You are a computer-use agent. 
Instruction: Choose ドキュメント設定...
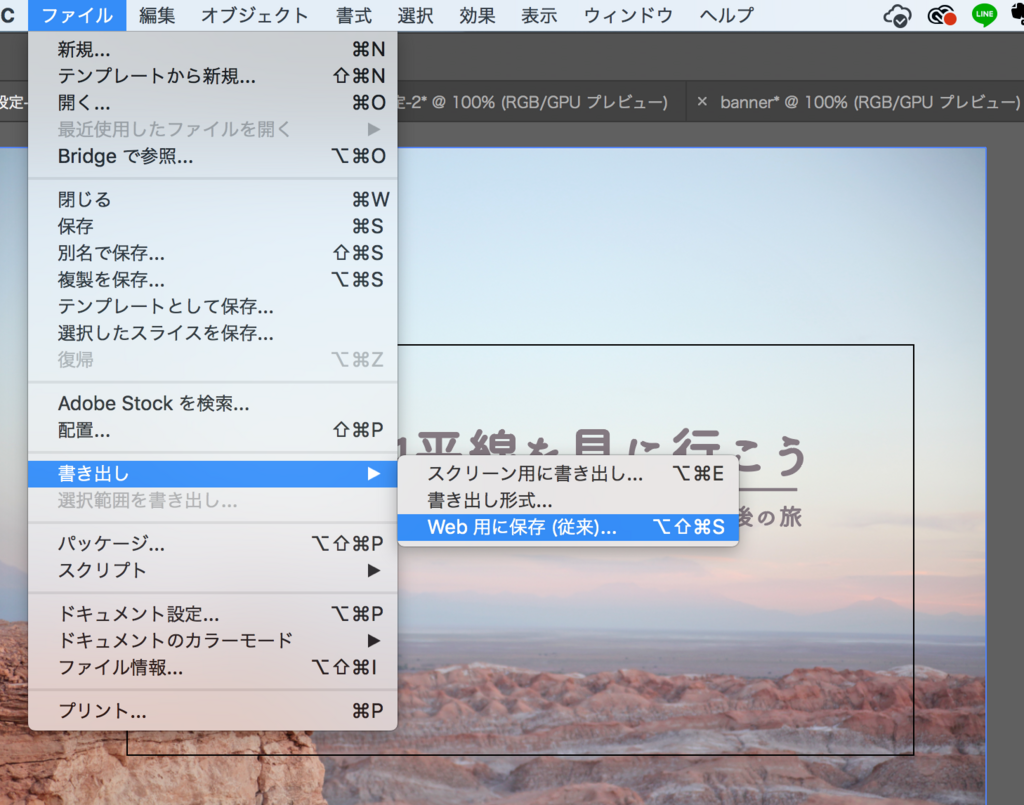pyautogui.click(x=213, y=614)
